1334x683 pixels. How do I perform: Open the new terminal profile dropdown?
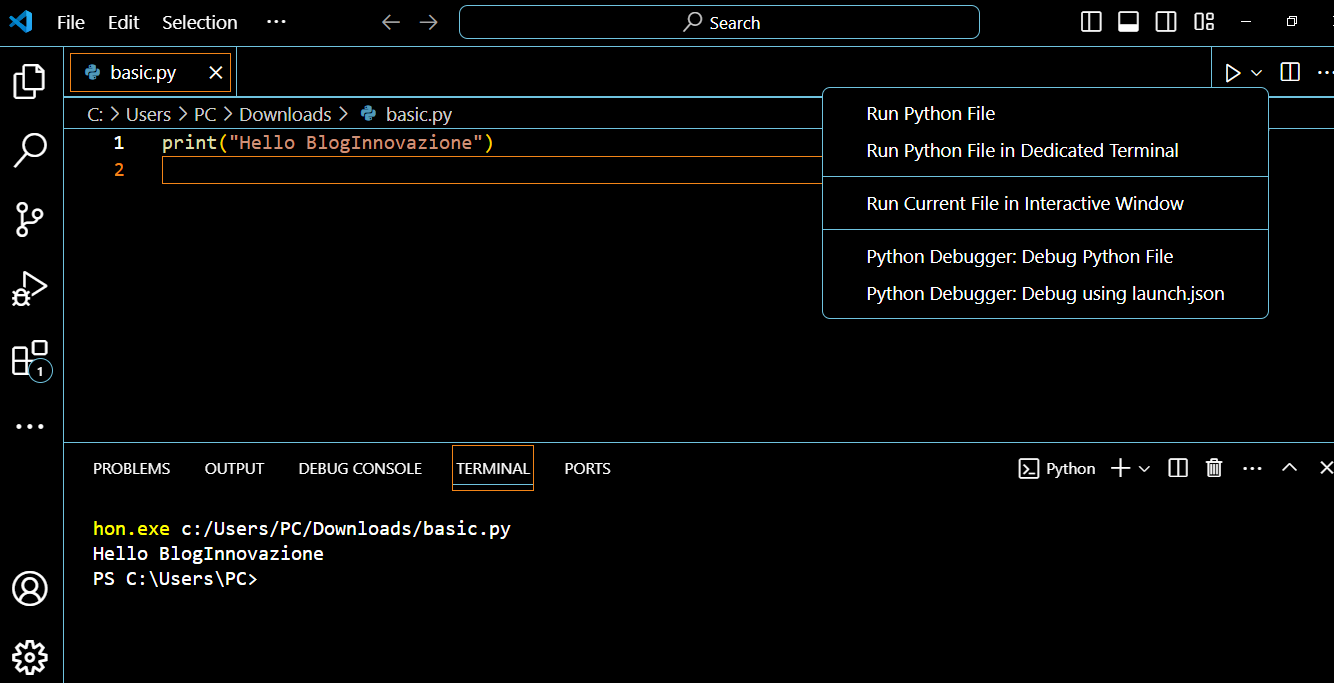click(x=1142, y=468)
